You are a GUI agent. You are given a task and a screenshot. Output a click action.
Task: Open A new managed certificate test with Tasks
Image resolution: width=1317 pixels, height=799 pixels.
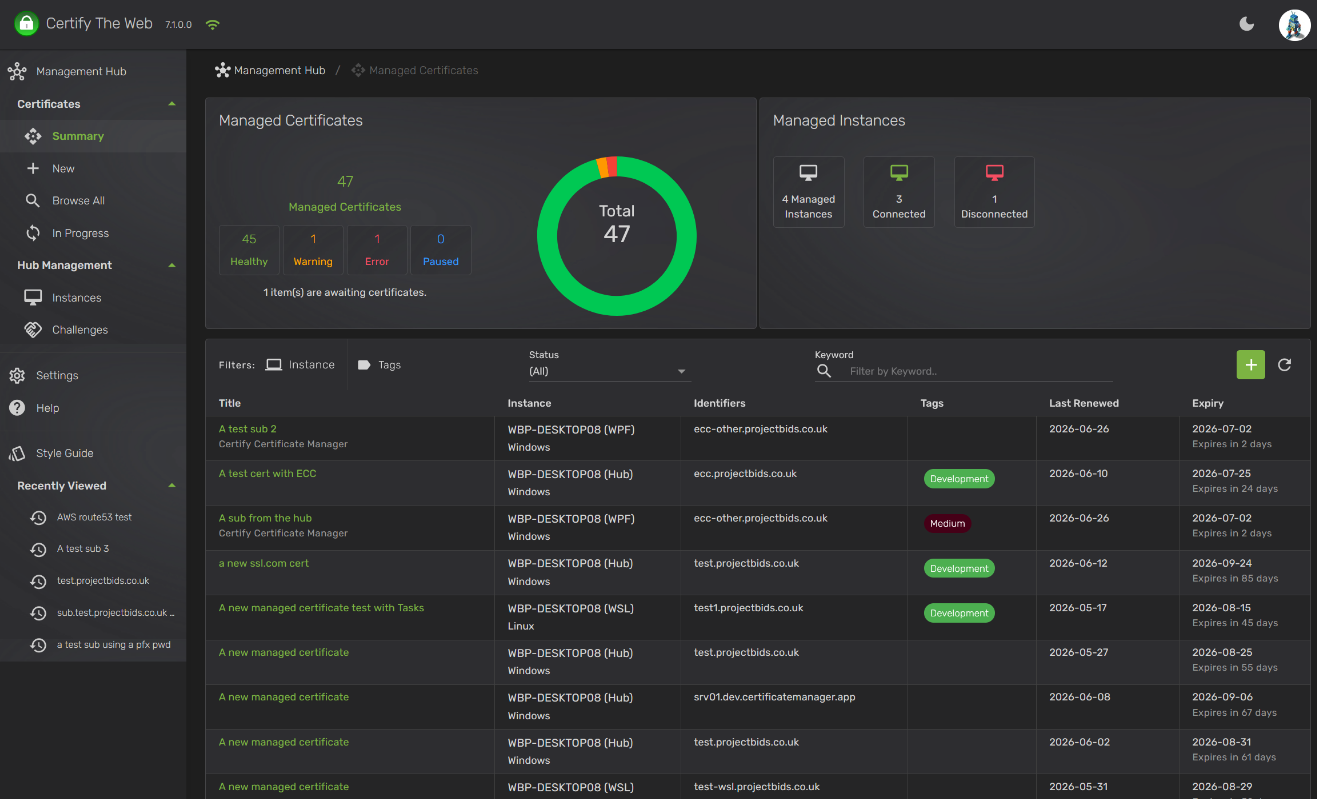click(x=322, y=608)
